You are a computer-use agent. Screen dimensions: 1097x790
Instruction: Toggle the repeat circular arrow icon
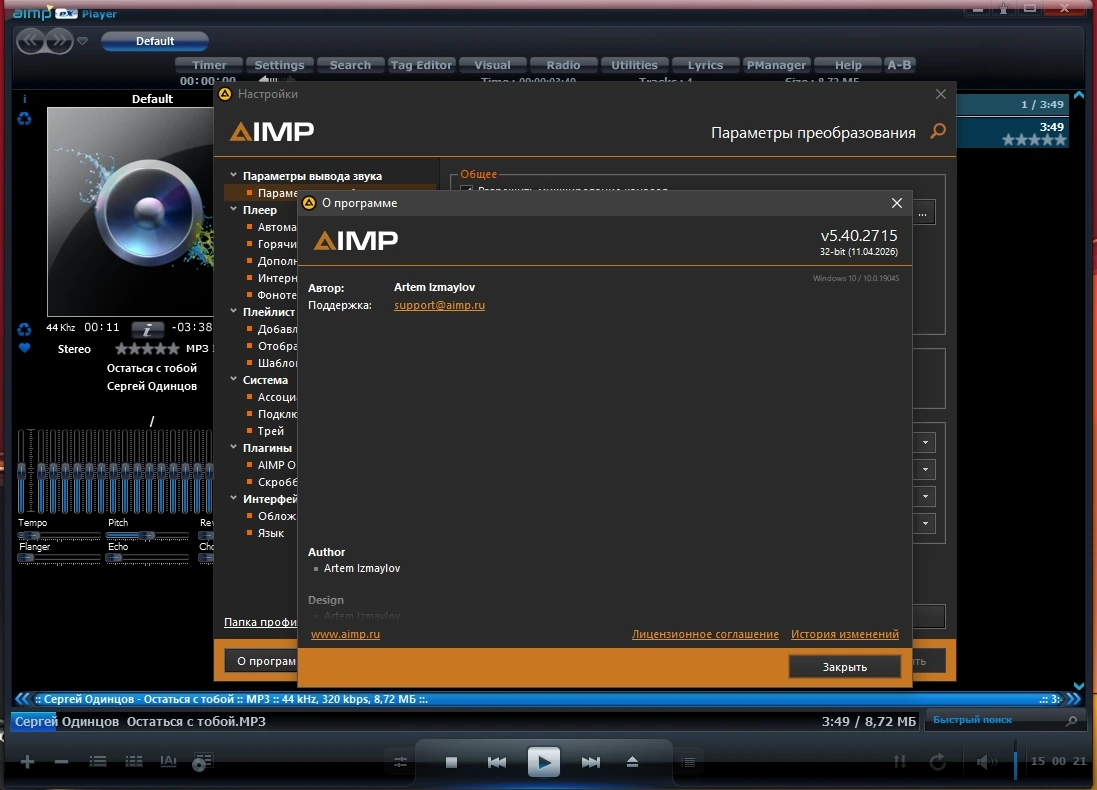tap(937, 761)
